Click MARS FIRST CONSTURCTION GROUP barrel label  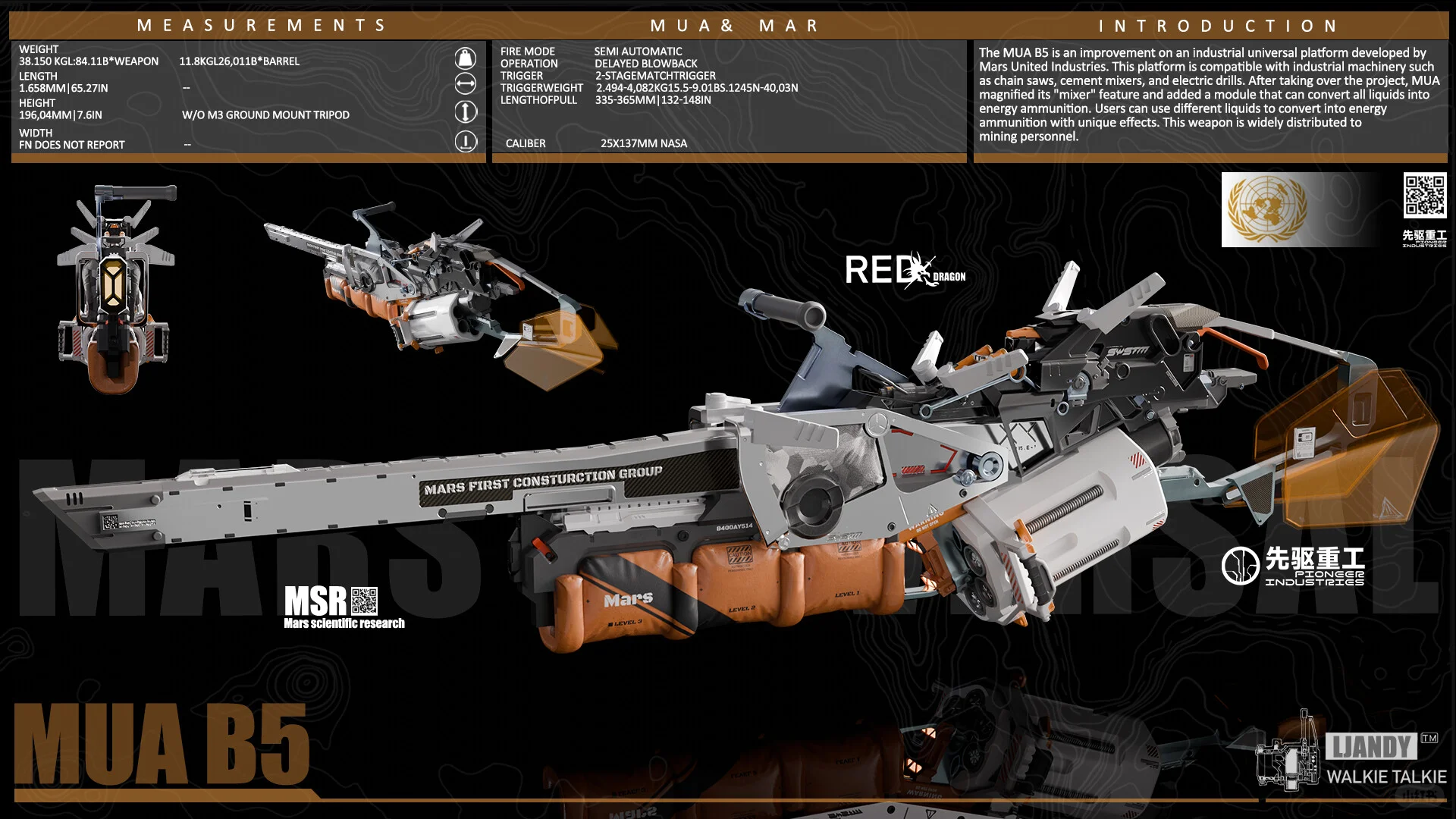pos(543,481)
